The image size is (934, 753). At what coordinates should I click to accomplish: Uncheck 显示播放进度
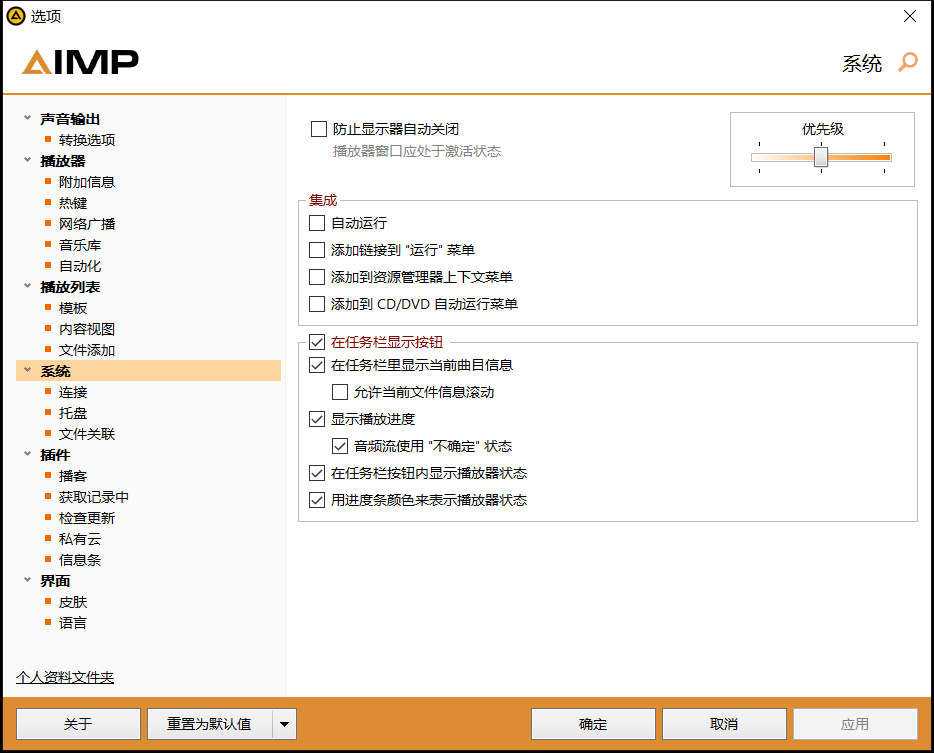coord(317,419)
